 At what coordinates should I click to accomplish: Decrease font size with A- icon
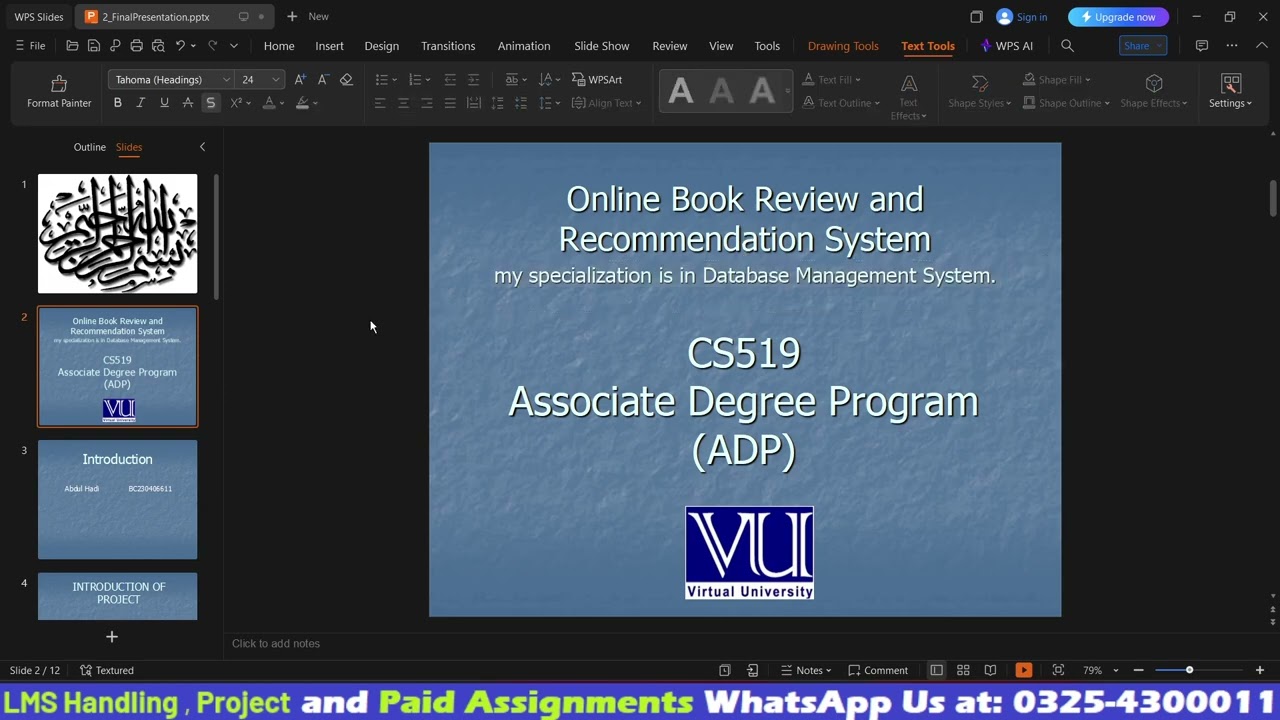[x=323, y=80]
